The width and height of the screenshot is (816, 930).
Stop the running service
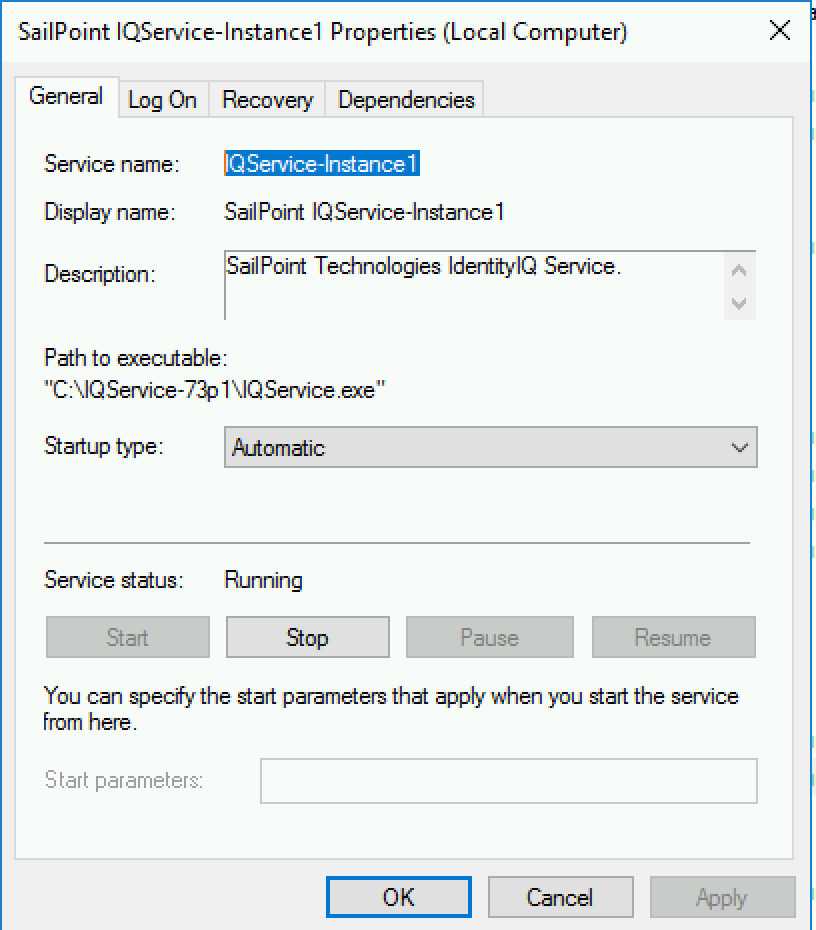pos(307,638)
